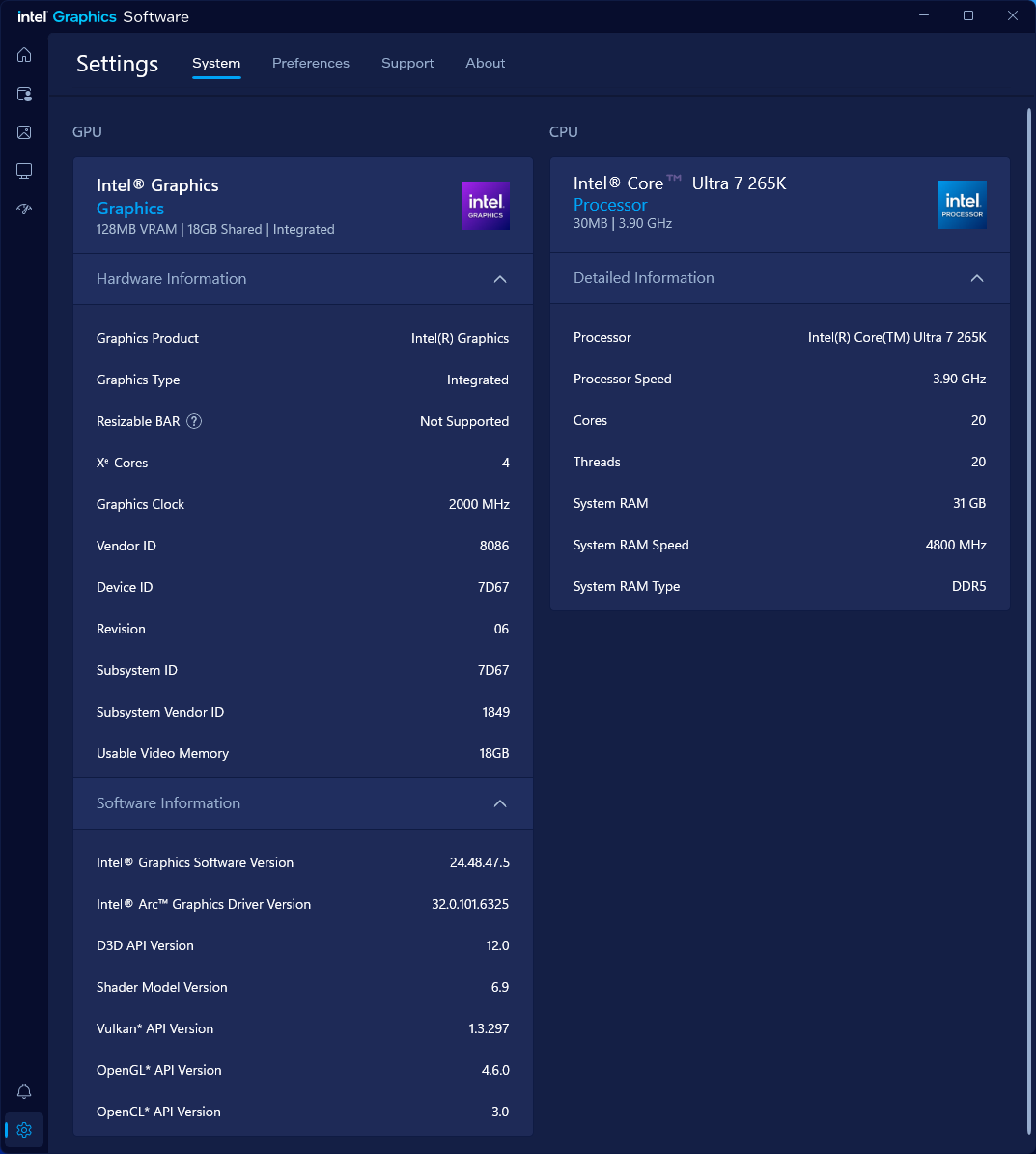Open the notifications bell icon
The height and width of the screenshot is (1154, 1036).
pos(24,1091)
